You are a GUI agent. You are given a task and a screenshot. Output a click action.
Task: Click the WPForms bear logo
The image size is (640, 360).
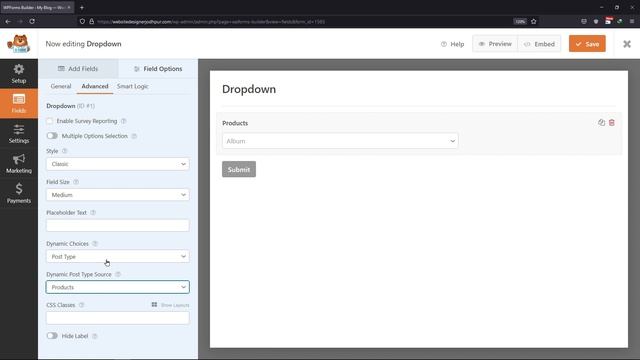coord(19,44)
